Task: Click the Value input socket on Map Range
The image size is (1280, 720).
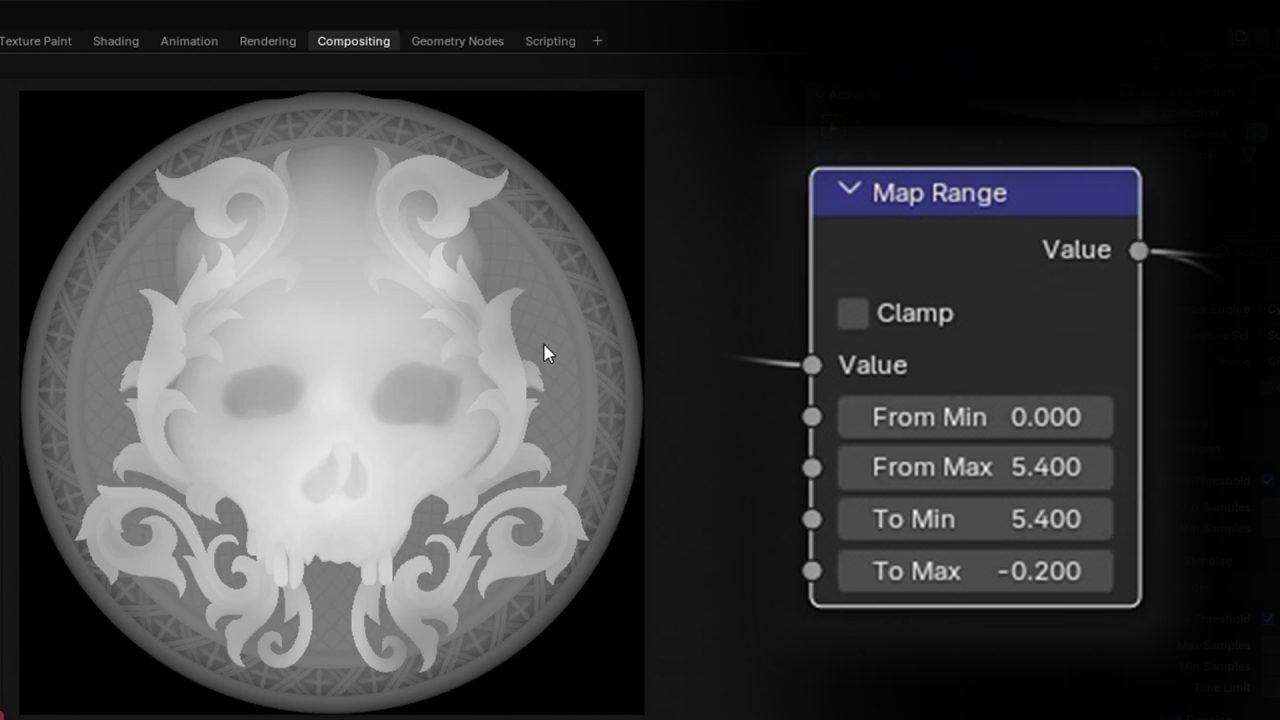Action: pyautogui.click(x=812, y=365)
